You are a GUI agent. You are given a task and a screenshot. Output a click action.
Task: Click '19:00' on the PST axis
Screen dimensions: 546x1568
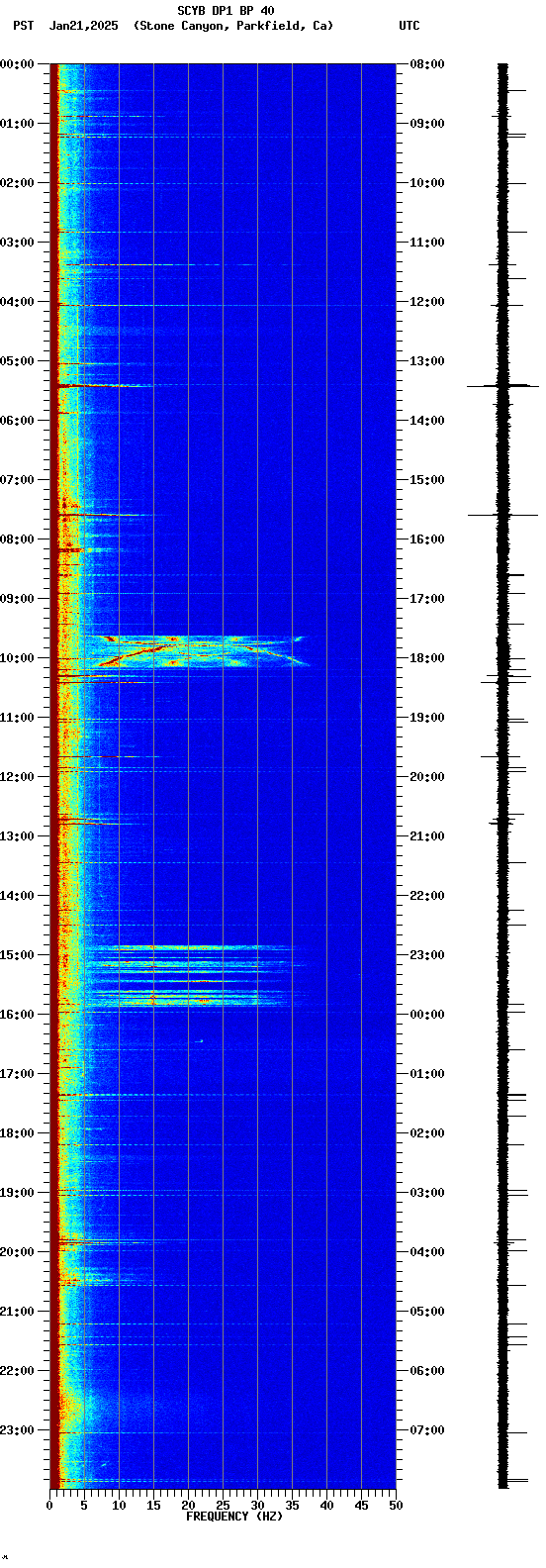pyautogui.click(x=17, y=1193)
